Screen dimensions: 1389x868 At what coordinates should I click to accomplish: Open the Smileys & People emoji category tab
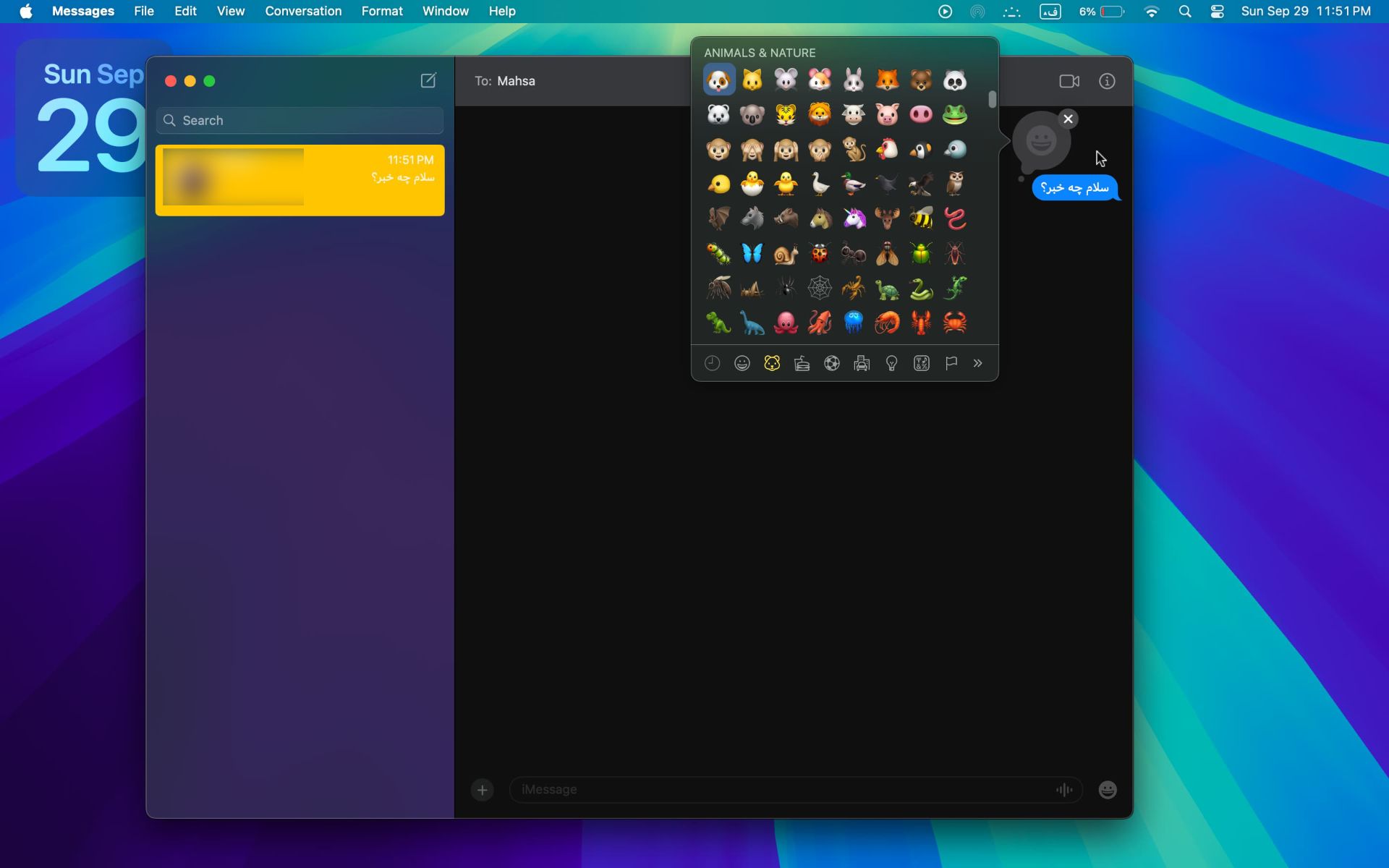(x=742, y=363)
